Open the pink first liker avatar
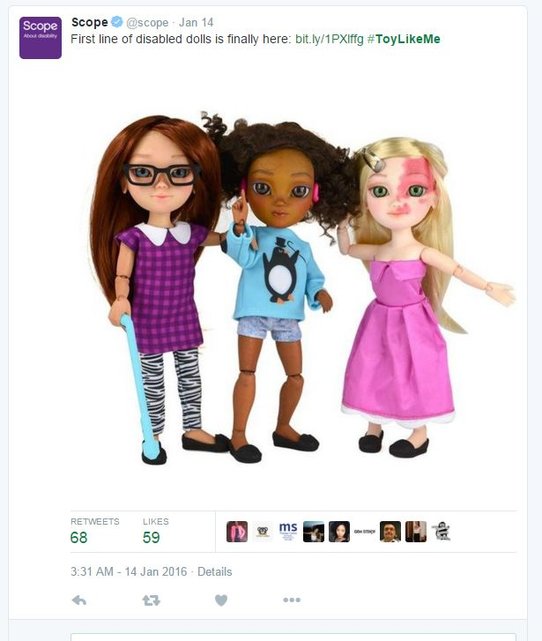542x641 pixels. tap(237, 531)
